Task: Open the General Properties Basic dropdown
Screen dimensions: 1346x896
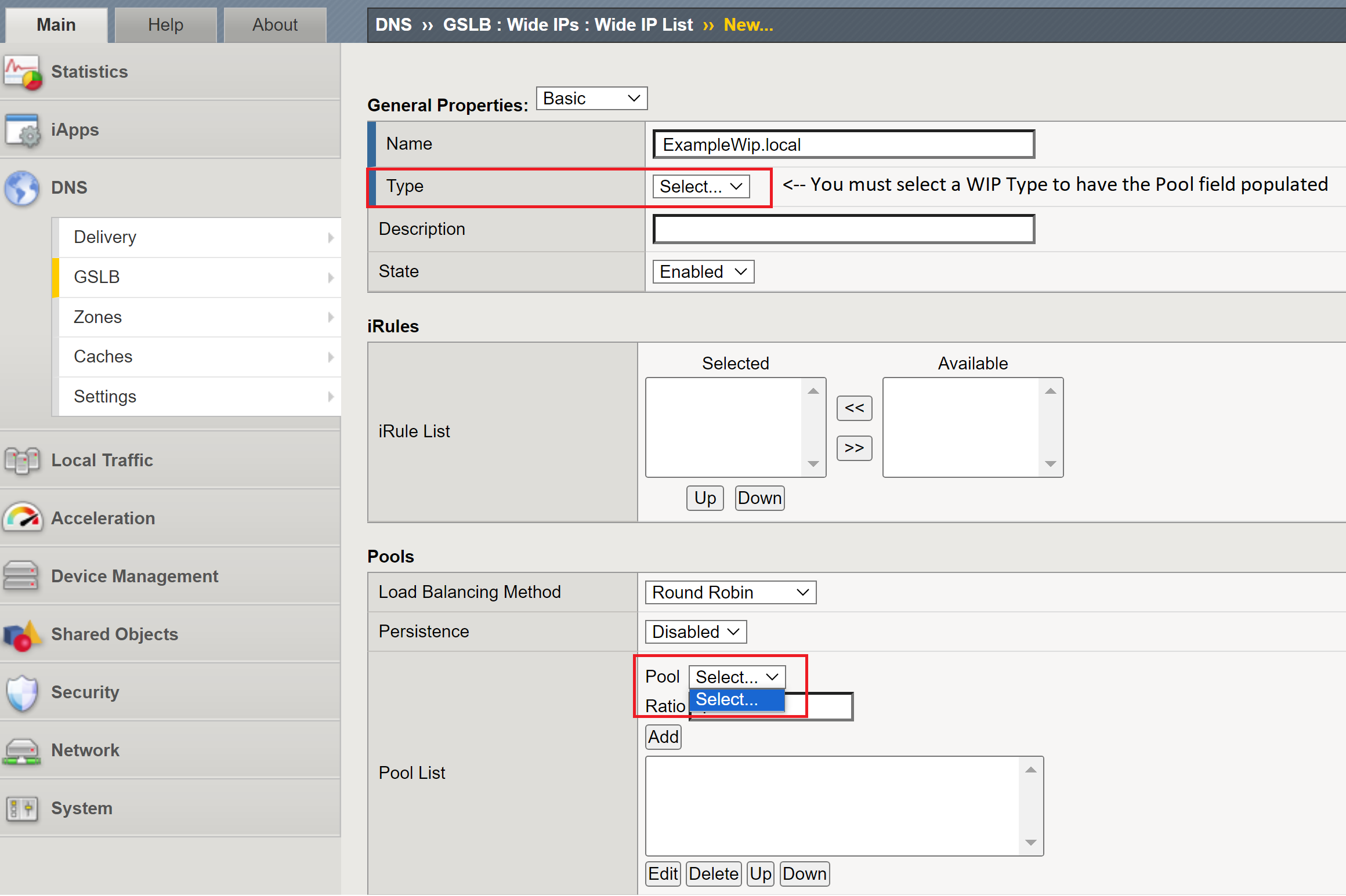Action: (x=591, y=98)
